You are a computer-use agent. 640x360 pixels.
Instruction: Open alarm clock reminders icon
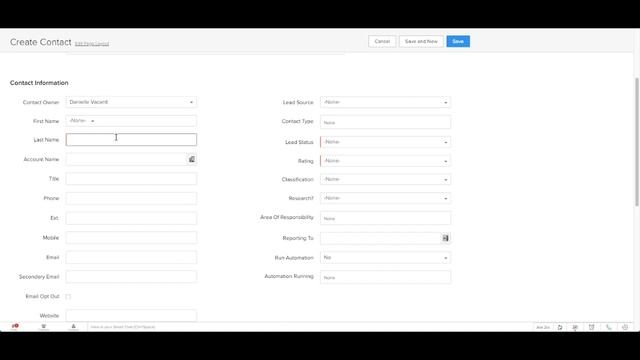[x=591, y=327]
